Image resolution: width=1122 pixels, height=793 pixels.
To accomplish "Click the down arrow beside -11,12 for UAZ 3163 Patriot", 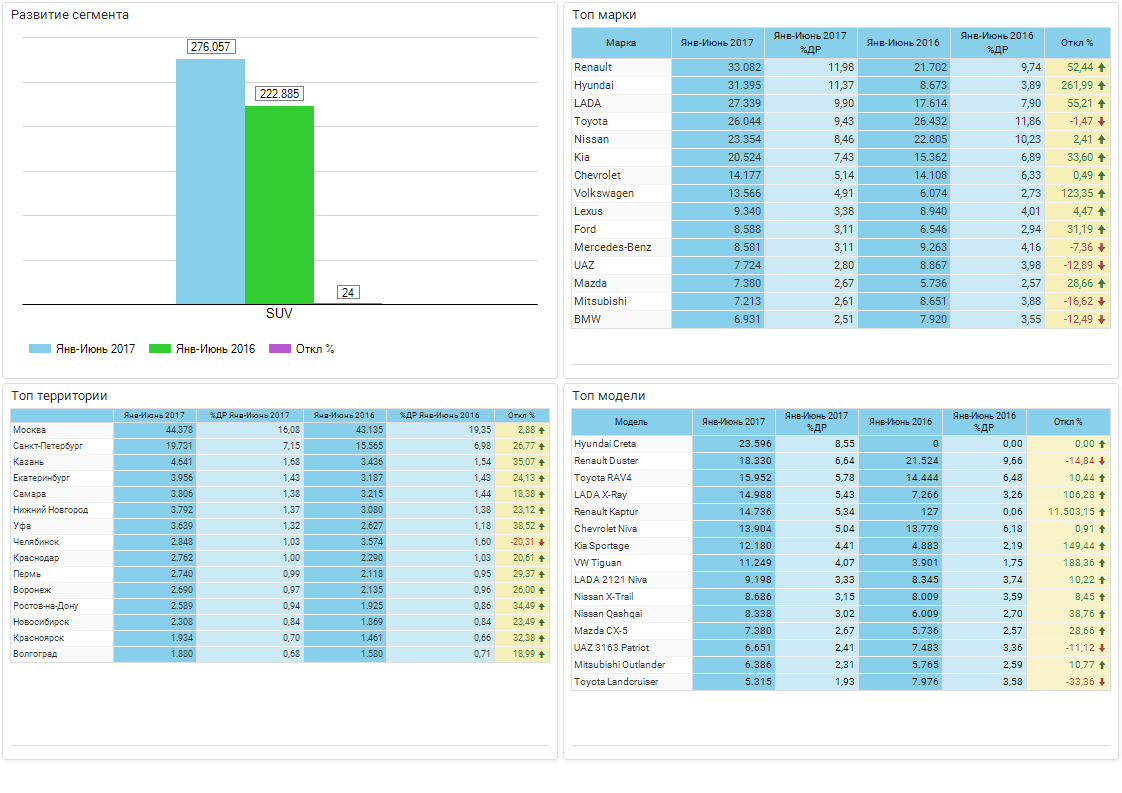I will point(1102,648).
